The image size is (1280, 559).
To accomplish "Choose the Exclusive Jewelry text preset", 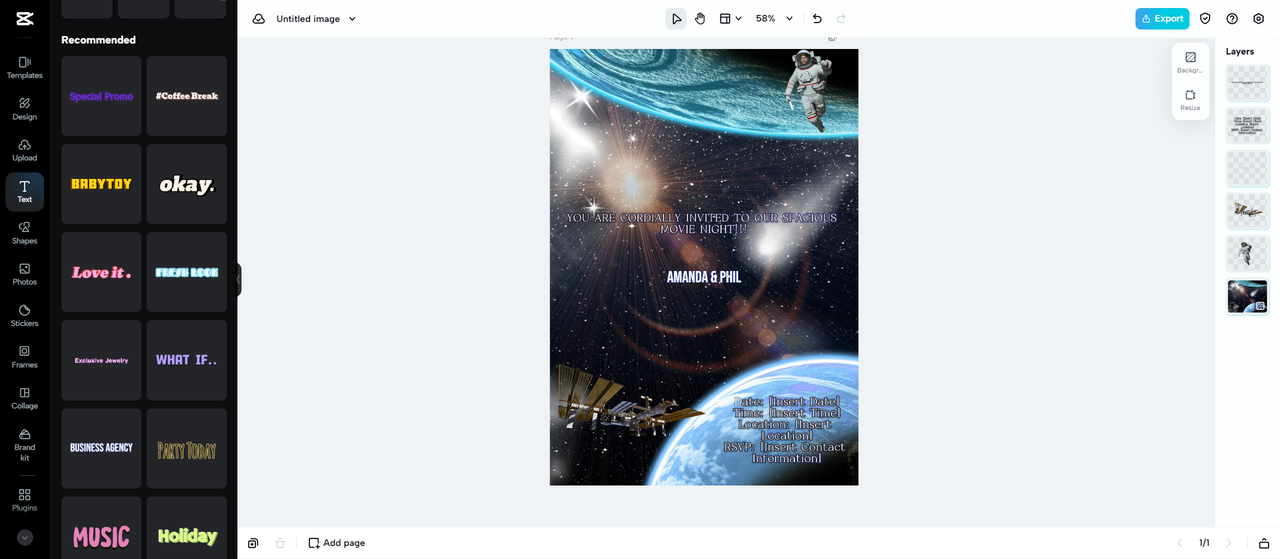I will (101, 360).
